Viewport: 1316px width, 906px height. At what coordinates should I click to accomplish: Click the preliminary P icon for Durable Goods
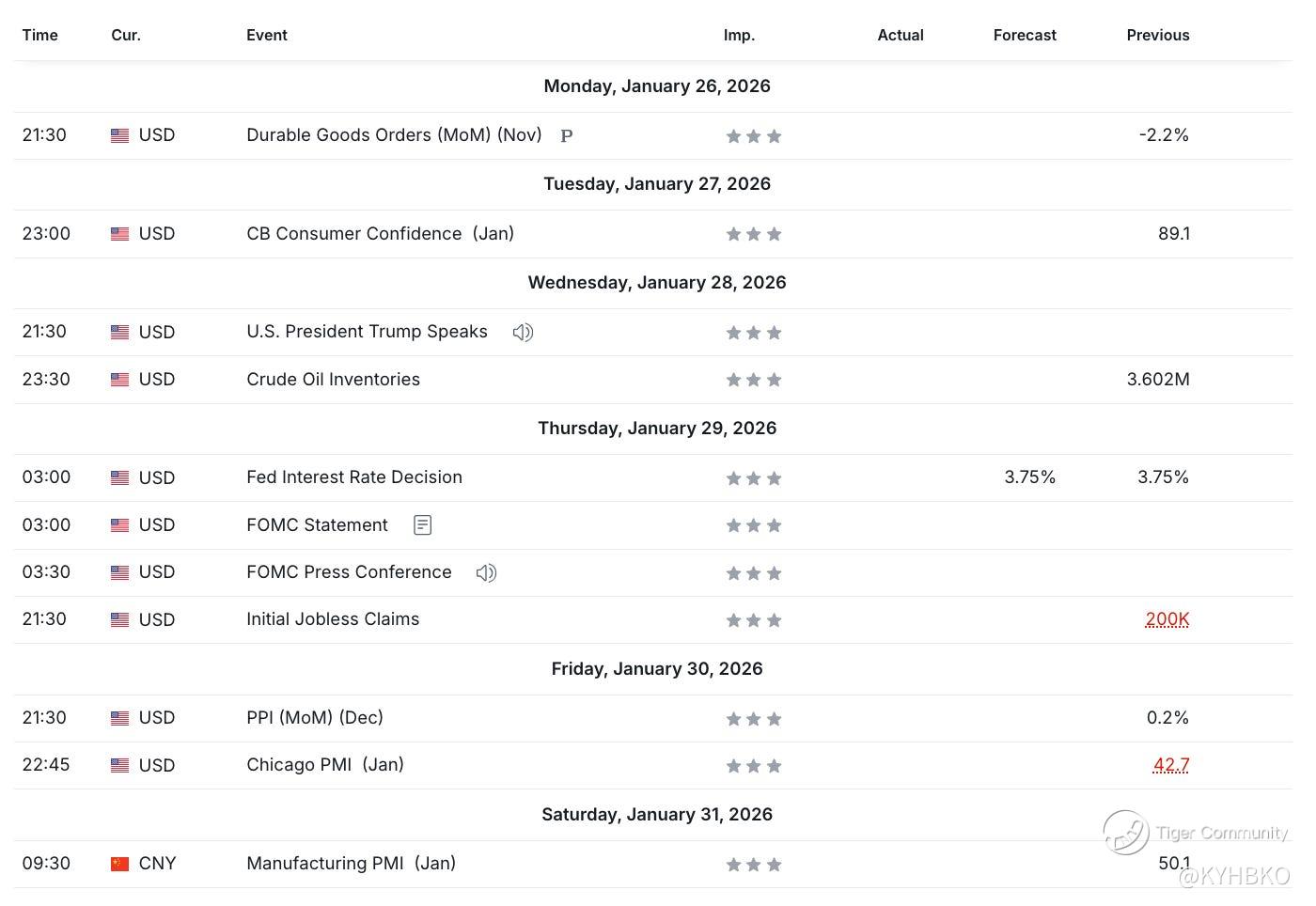coord(567,136)
